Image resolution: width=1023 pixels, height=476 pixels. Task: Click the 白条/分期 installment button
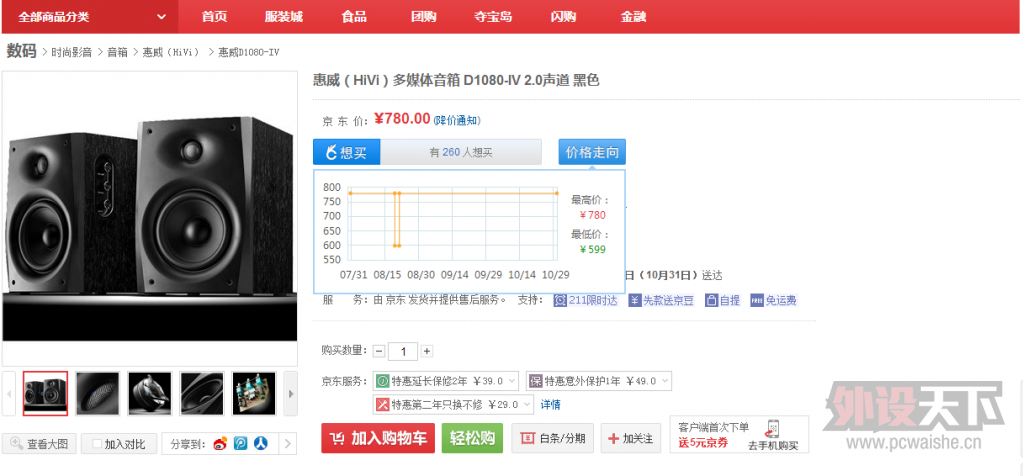(553, 438)
